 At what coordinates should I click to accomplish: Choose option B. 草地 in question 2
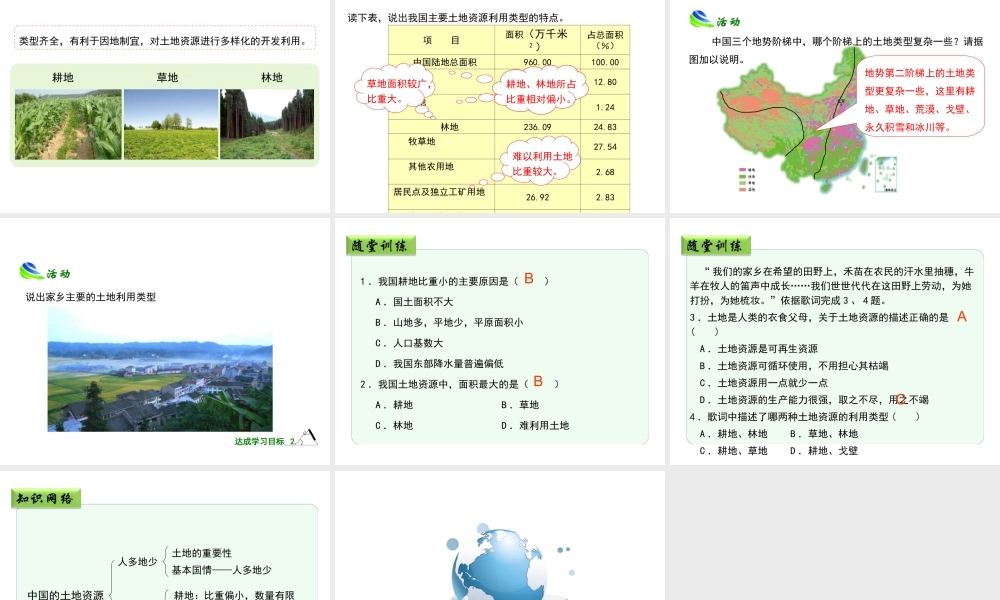pos(520,404)
